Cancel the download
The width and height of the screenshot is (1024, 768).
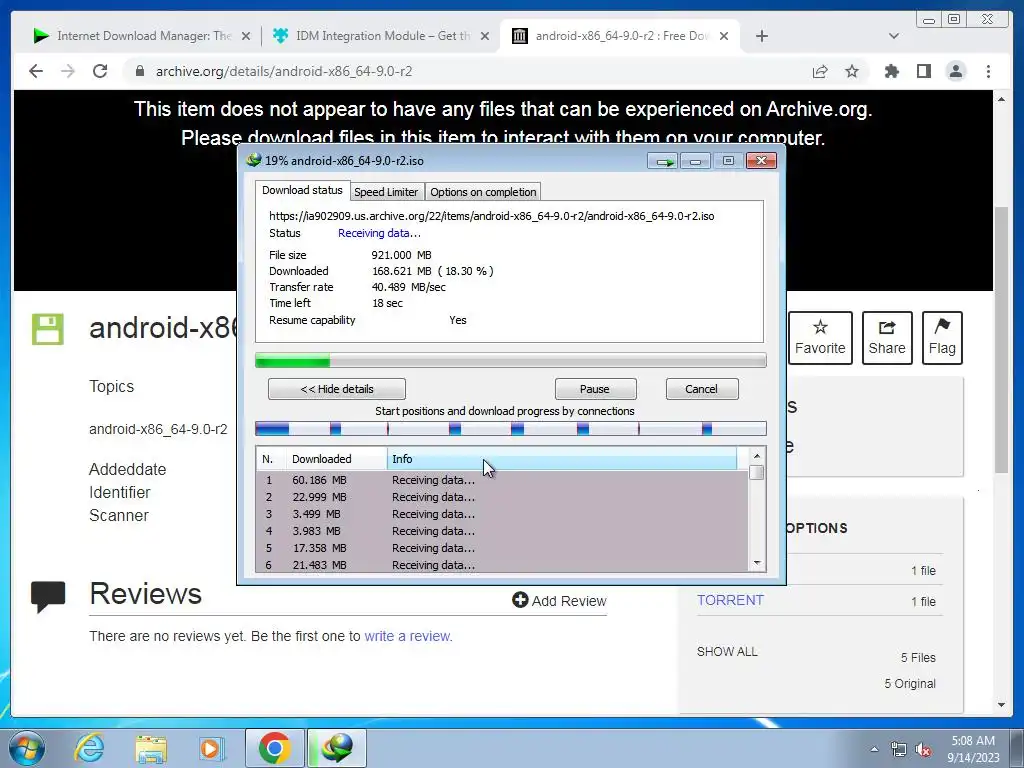pos(701,389)
